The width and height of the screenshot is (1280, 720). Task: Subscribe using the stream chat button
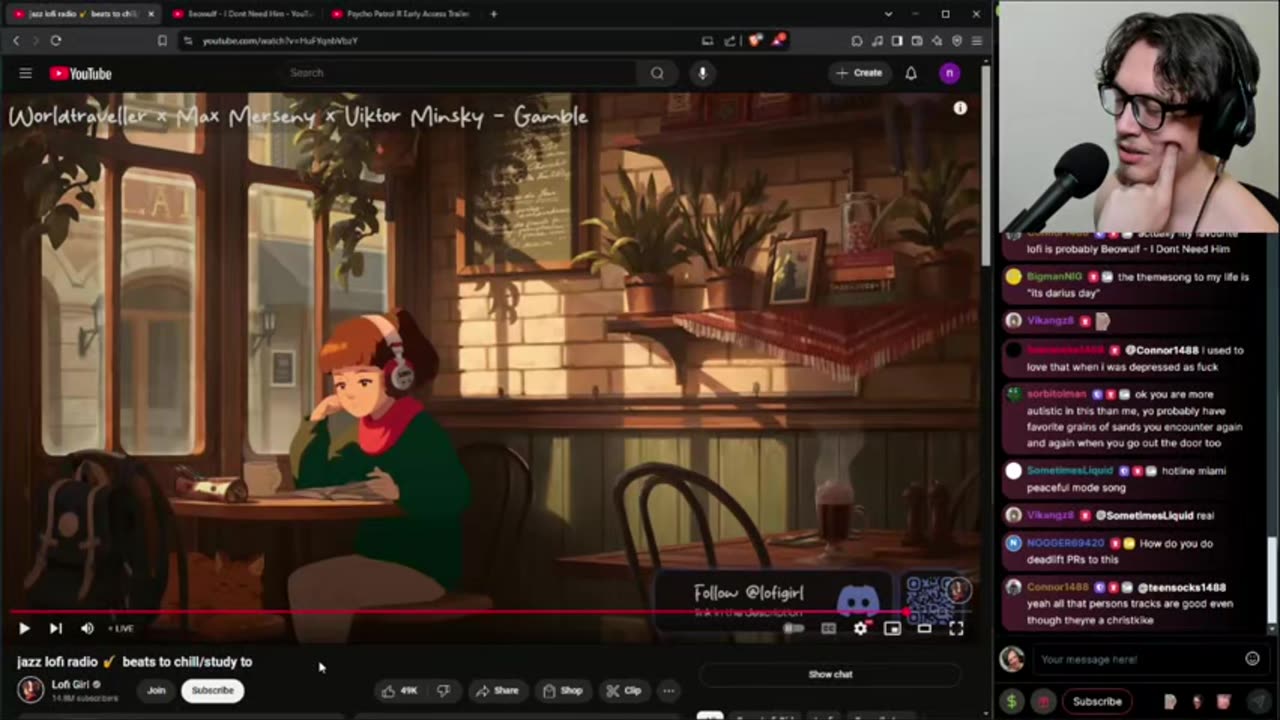(x=1097, y=701)
